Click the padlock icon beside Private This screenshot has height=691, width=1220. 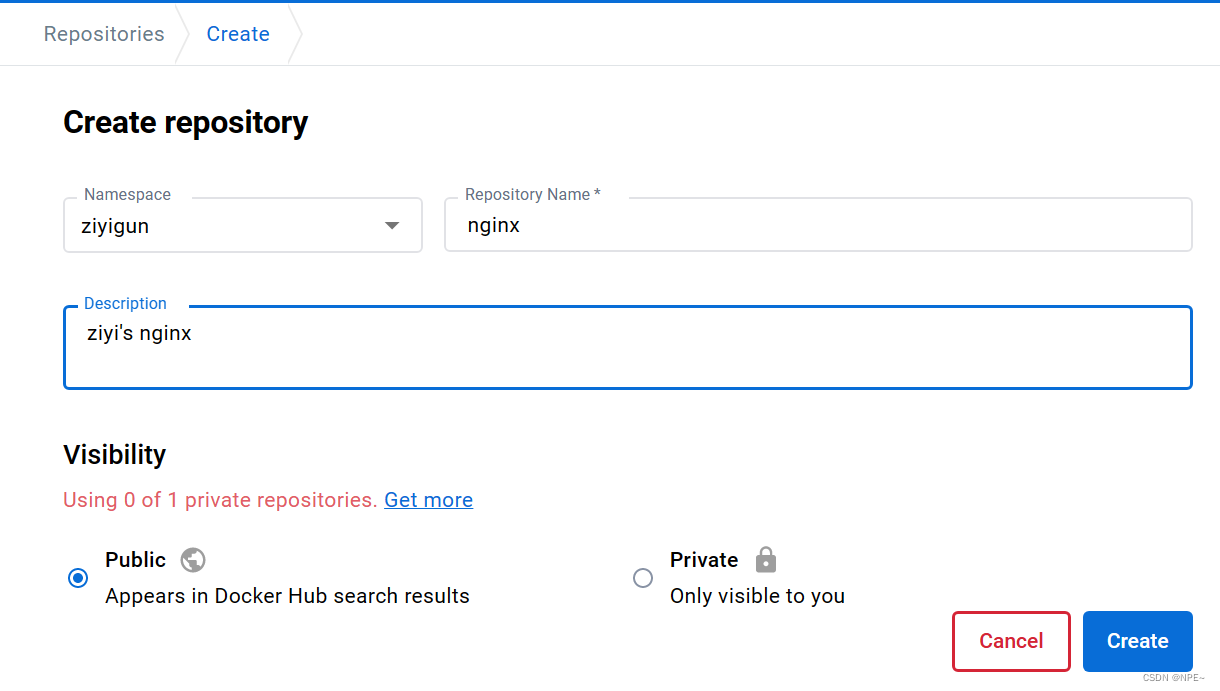[x=766, y=559]
